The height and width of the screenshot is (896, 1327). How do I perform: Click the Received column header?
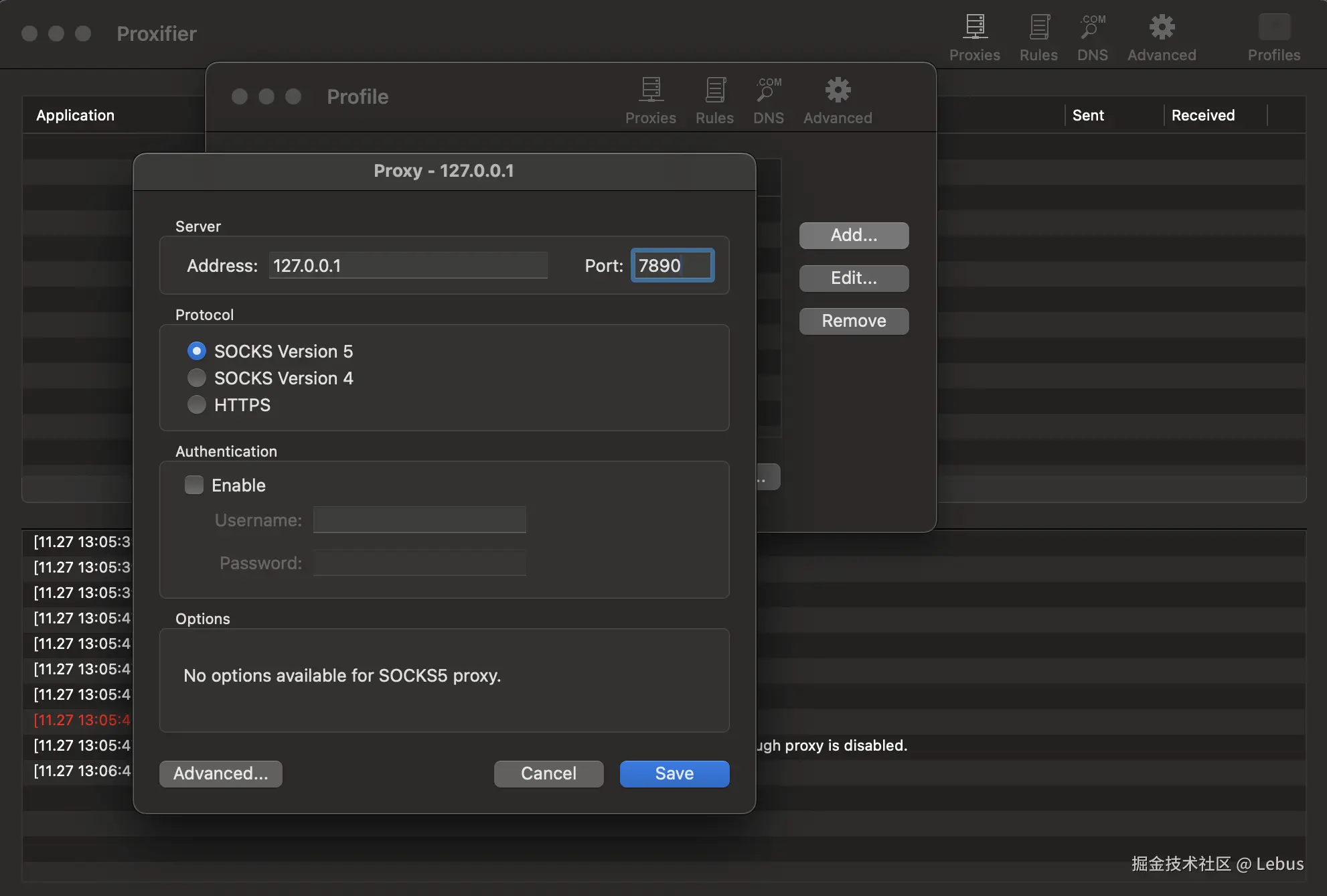click(1203, 115)
